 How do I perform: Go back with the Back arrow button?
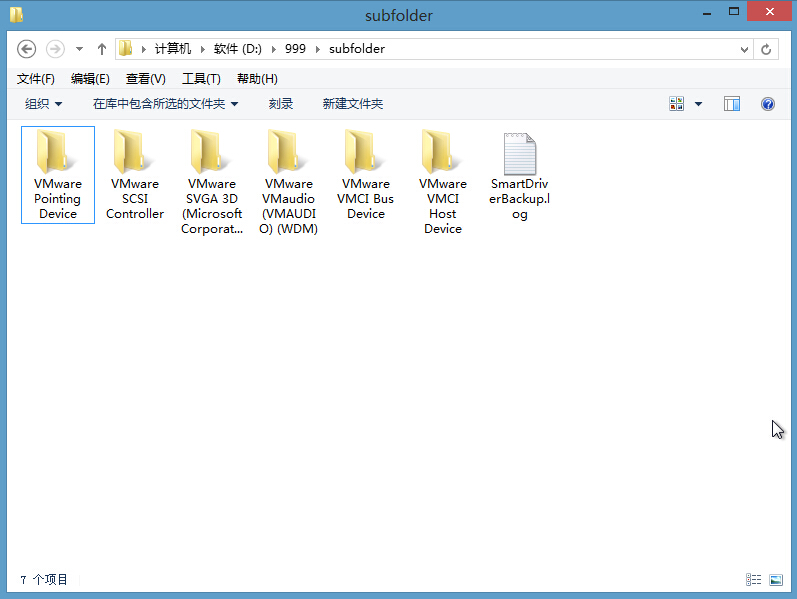point(26,49)
